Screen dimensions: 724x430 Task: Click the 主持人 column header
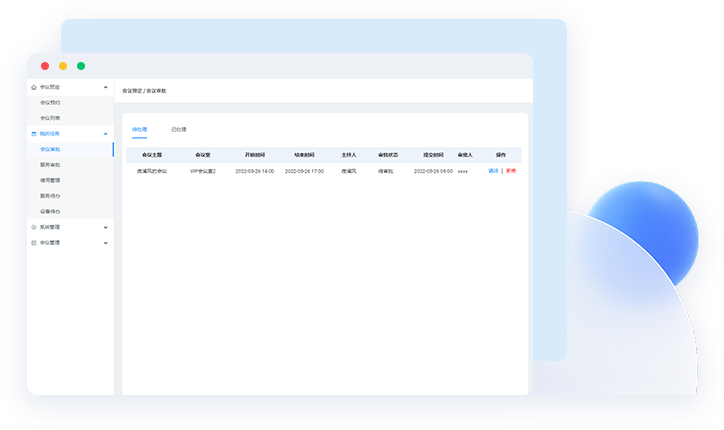(349, 155)
